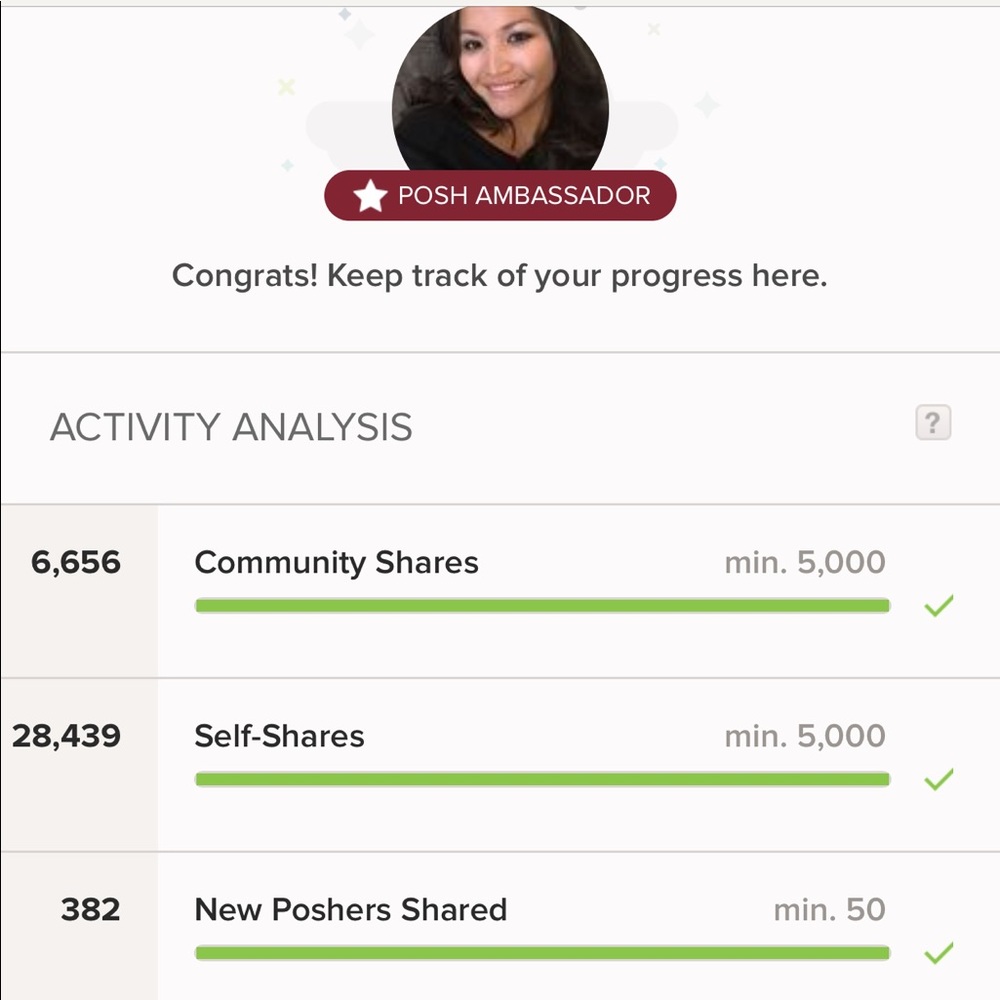Click the Congrats progress message text
This screenshot has width=1000, height=1000.
(500, 276)
